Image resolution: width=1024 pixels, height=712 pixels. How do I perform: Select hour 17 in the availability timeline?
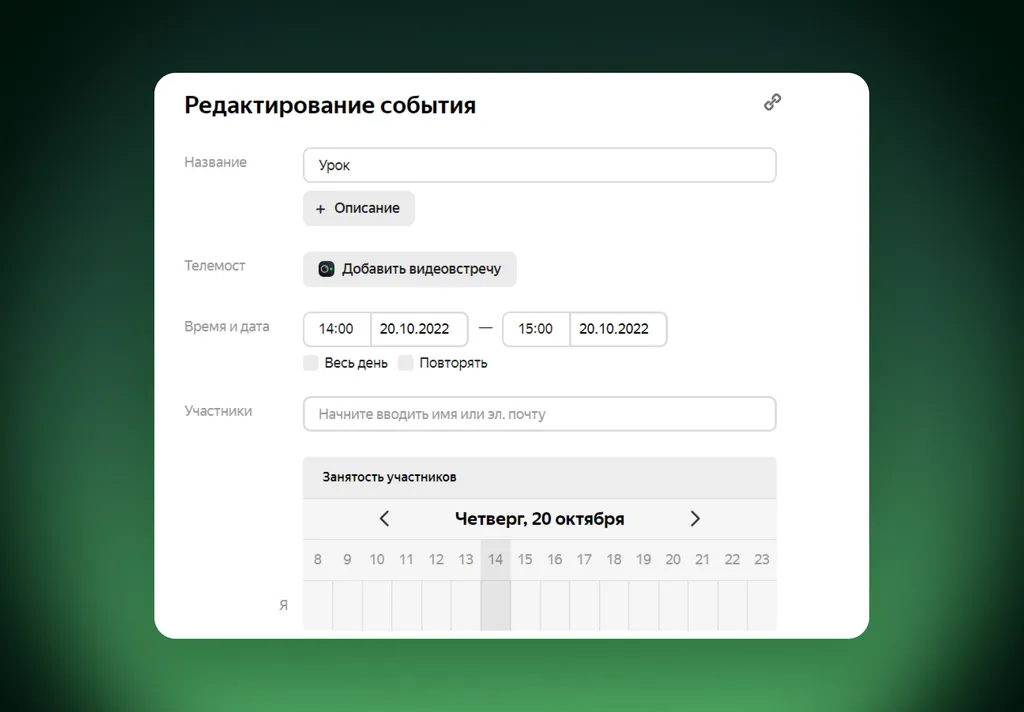click(x=584, y=560)
